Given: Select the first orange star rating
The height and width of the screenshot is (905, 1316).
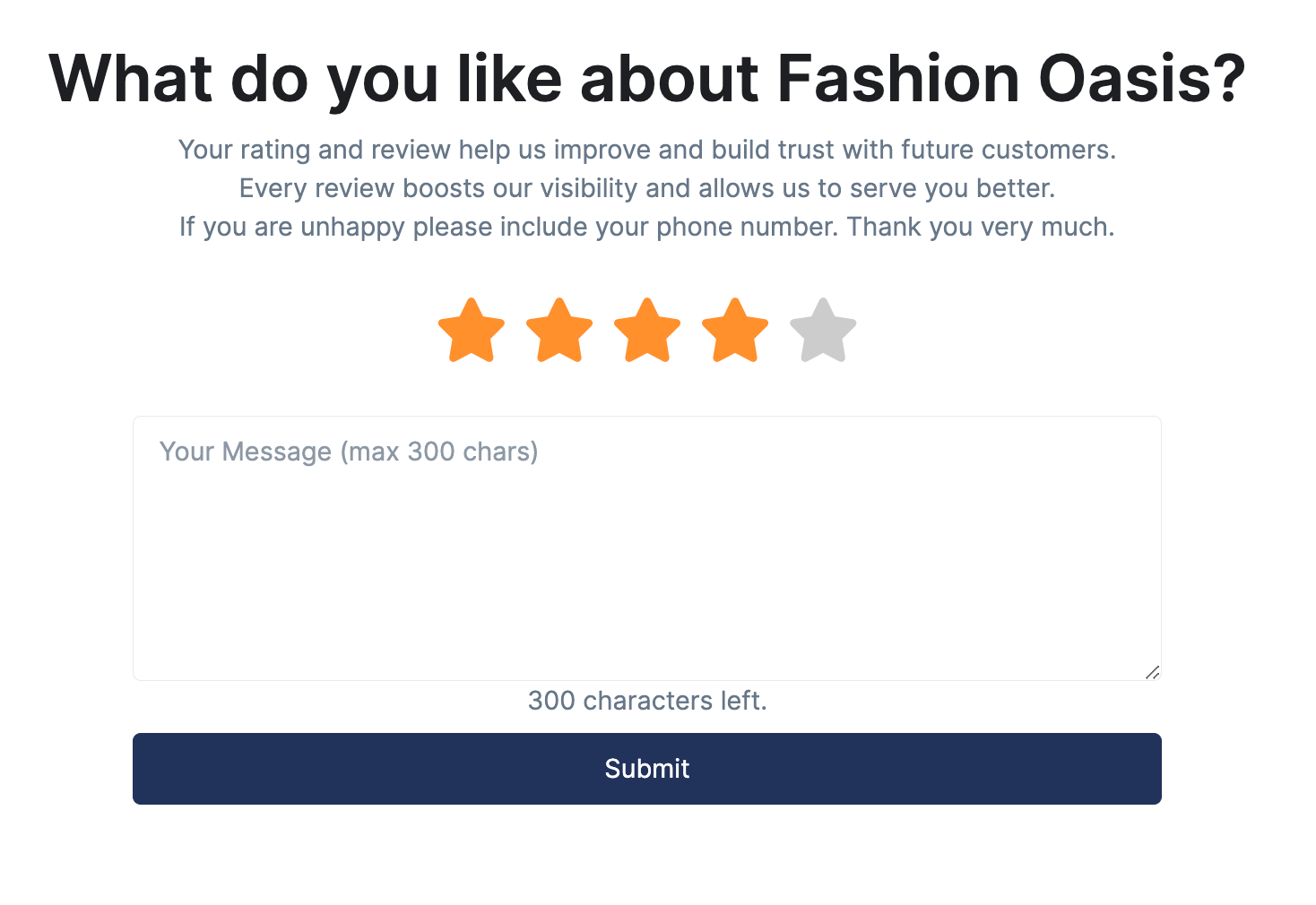Looking at the screenshot, I should tap(471, 330).
